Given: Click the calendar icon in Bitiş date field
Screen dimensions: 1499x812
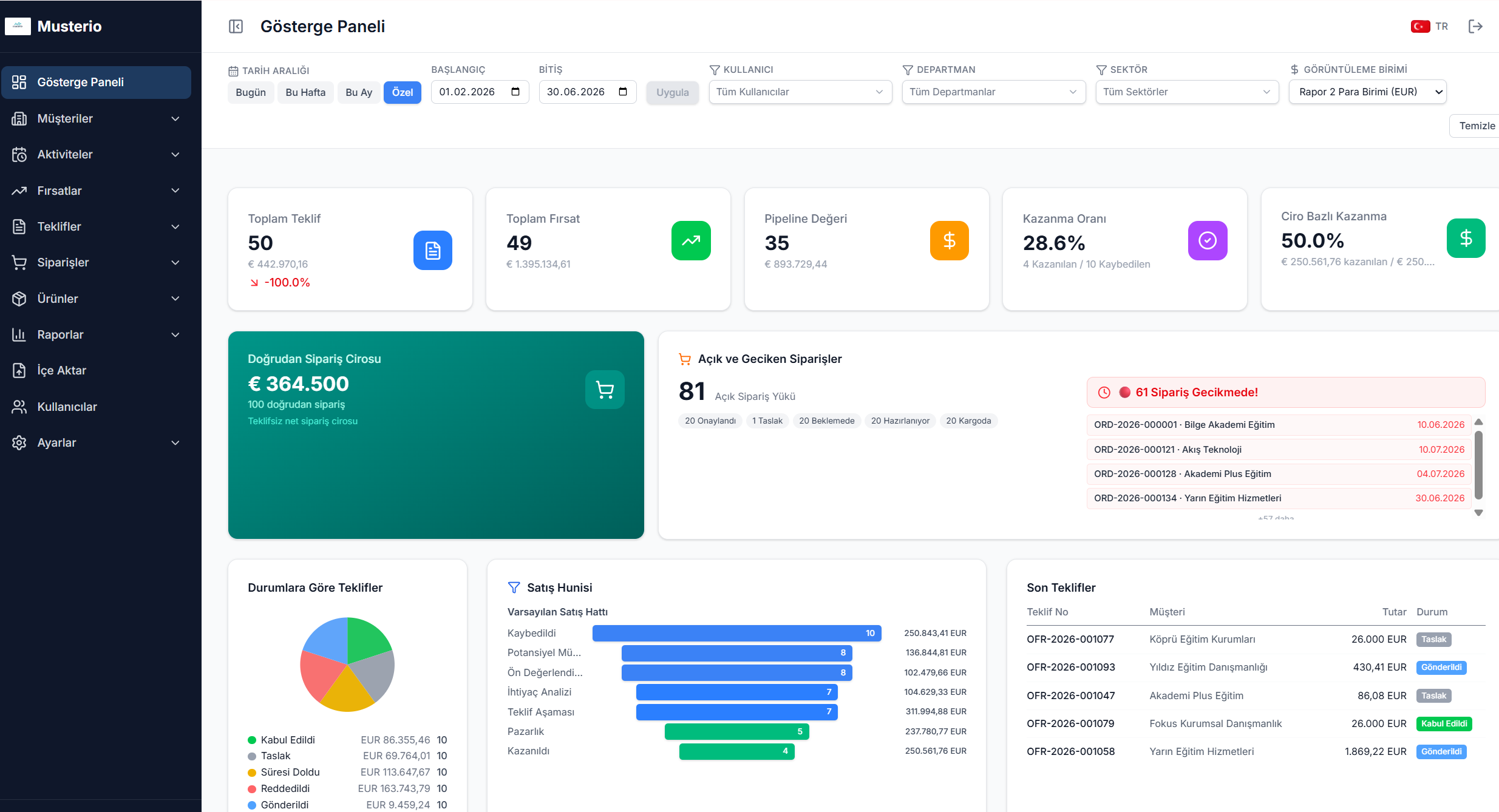Looking at the screenshot, I should 623,92.
